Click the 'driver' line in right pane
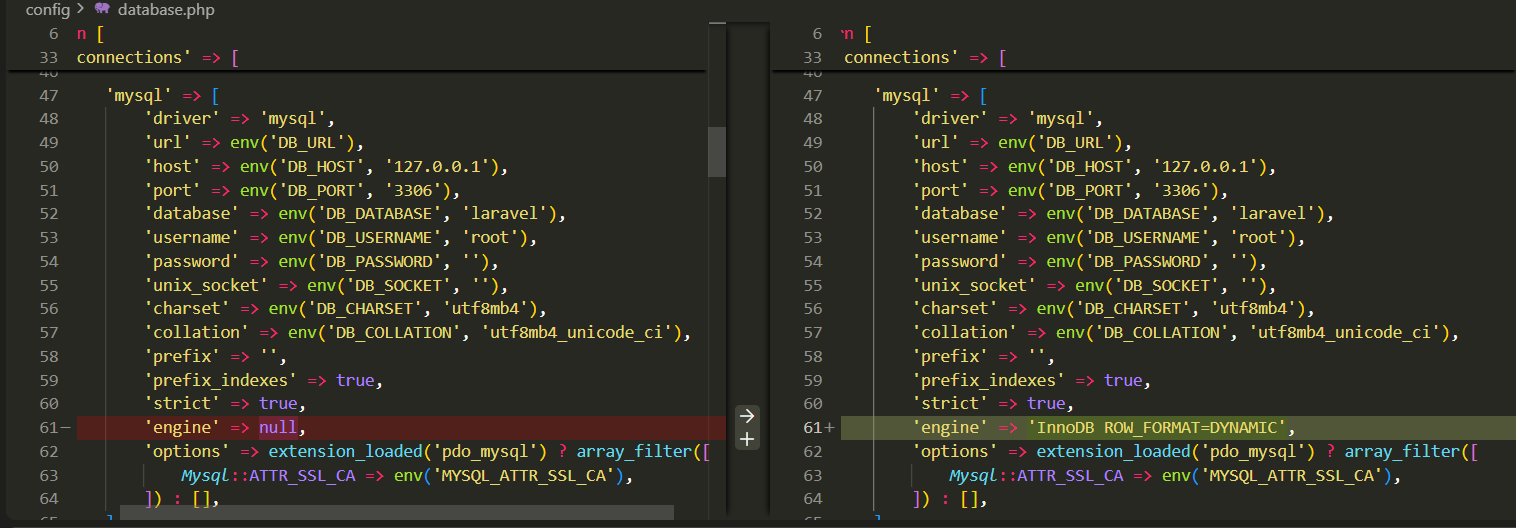1516x528 pixels. pyautogui.click(x=1008, y=119)
